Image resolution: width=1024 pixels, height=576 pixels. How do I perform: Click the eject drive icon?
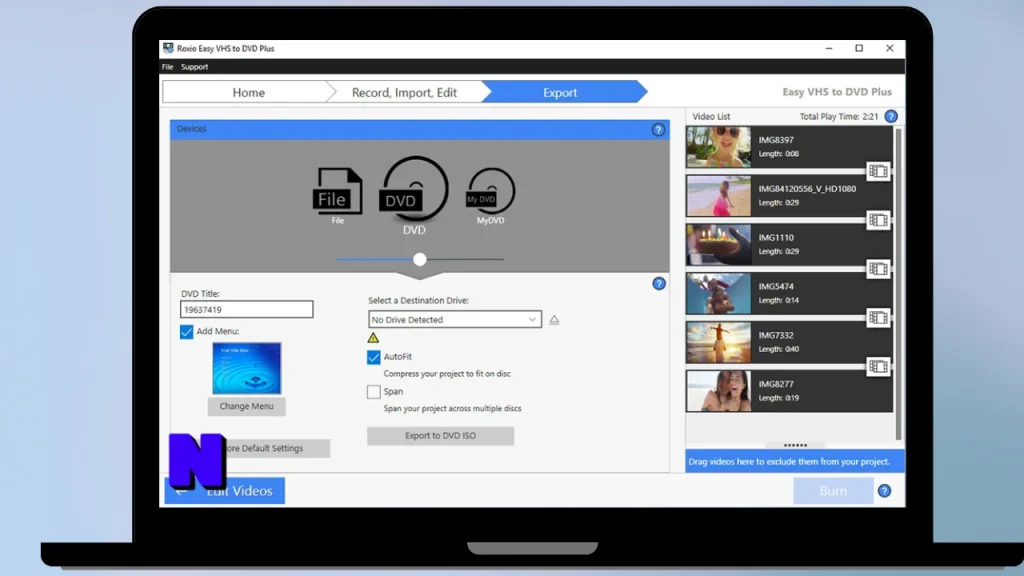554,319
